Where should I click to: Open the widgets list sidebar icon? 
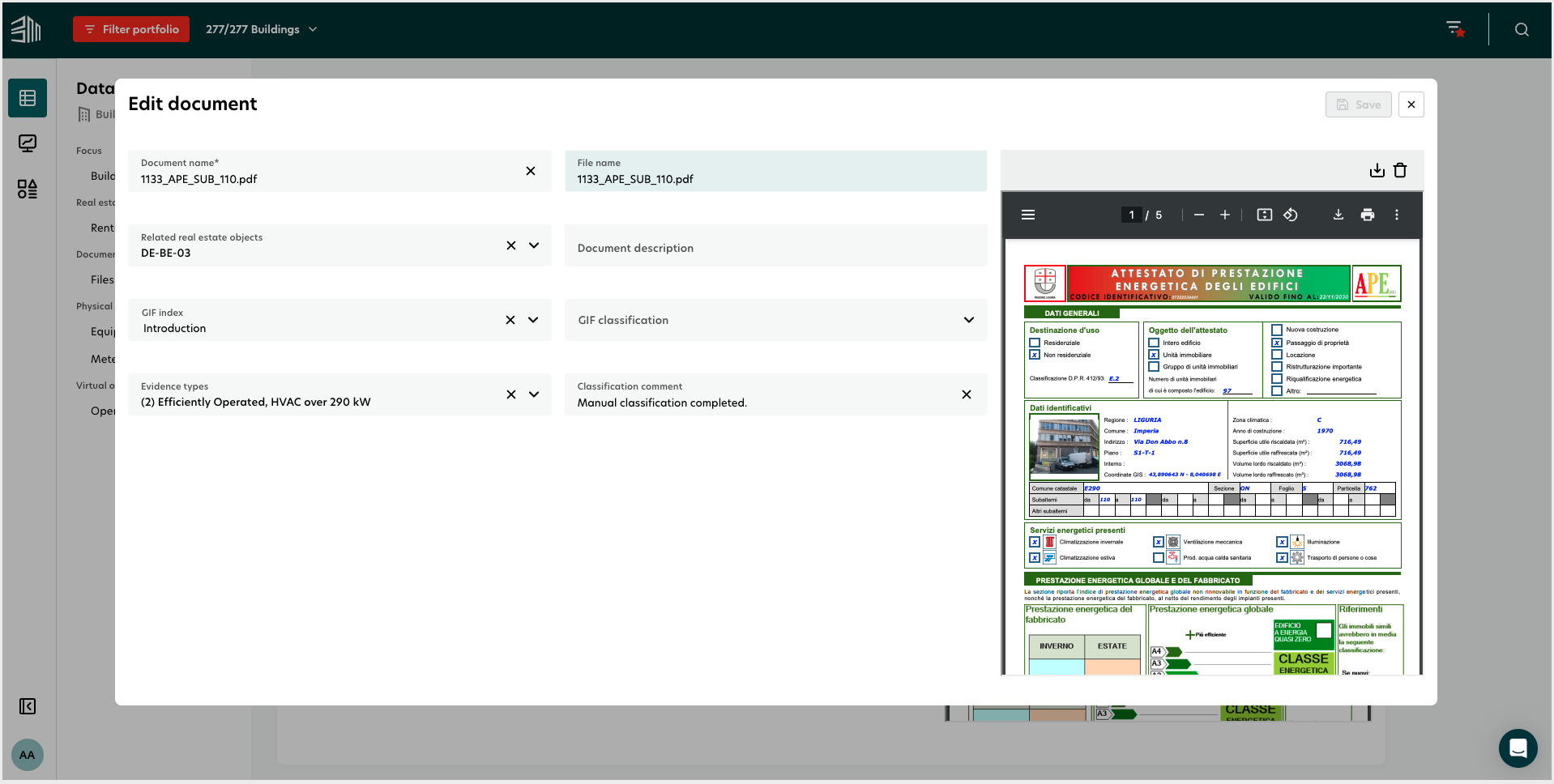pos(28,189)
